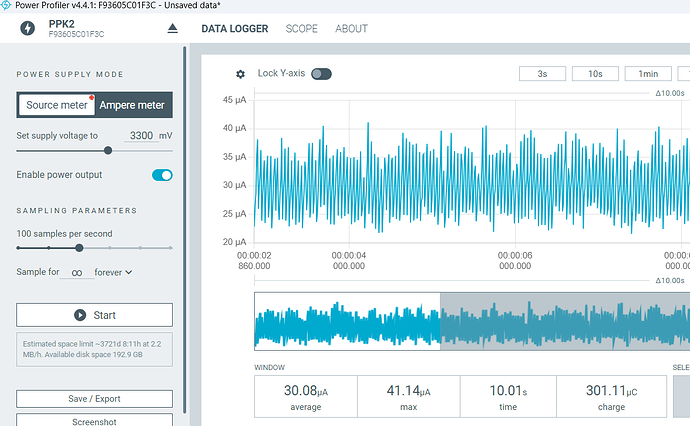
Task: Switch to the SCOPE tab
Action: (x=301, y=29)
